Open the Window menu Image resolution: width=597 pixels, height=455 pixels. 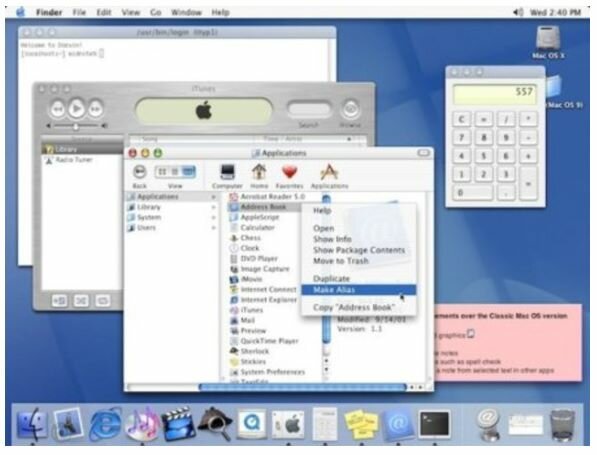click(x=186, y=12)
